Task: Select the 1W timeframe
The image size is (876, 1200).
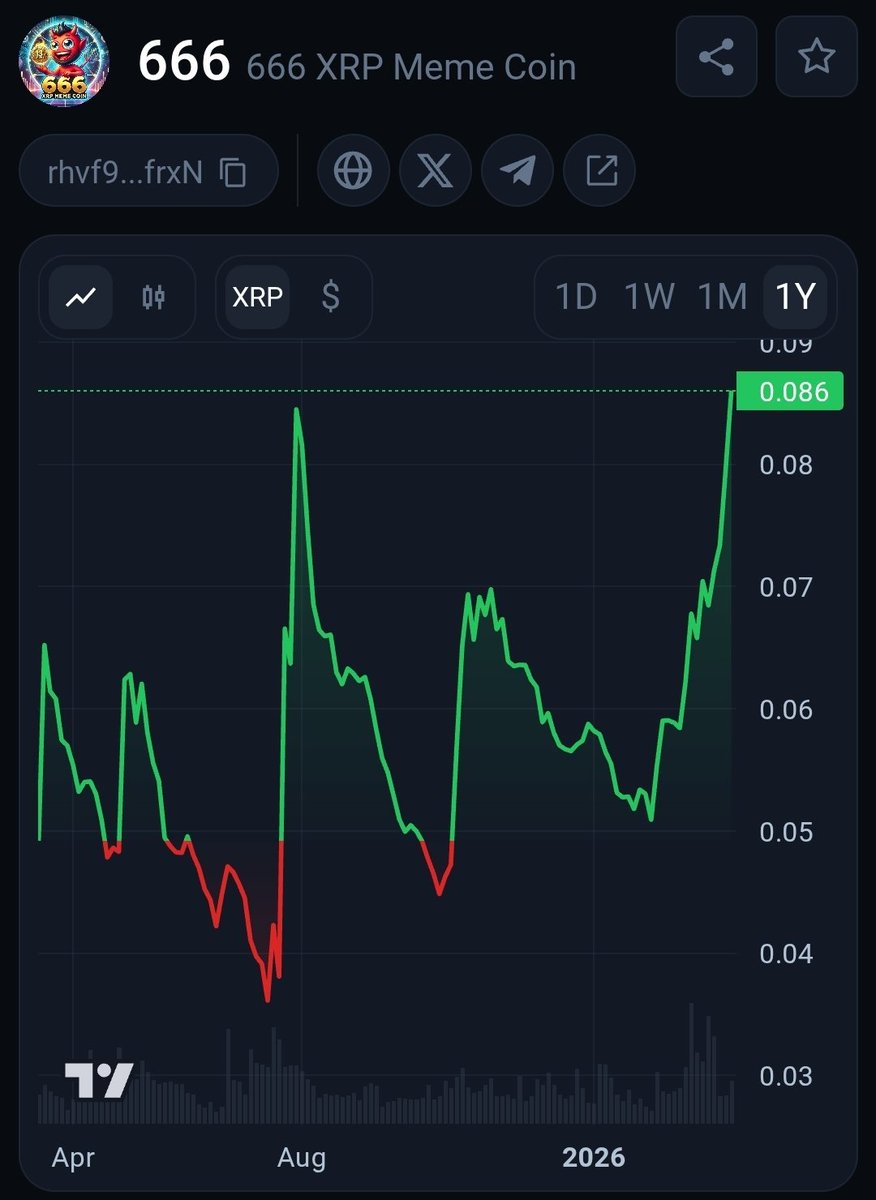Action: point(648,297)
